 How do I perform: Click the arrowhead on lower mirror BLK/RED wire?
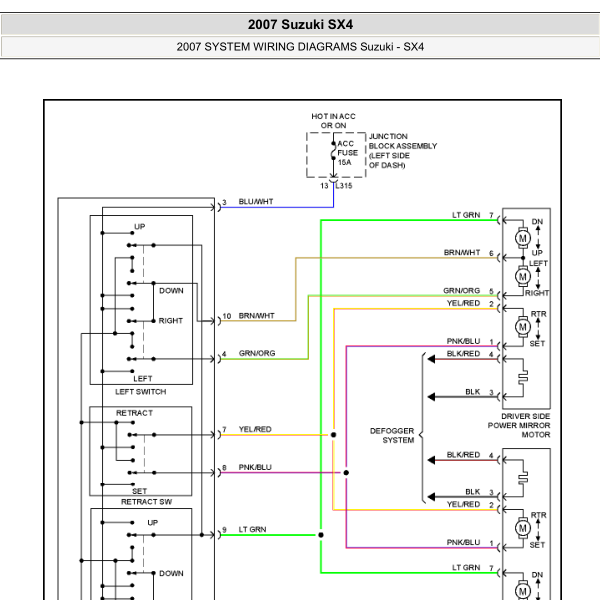point(431,460)
